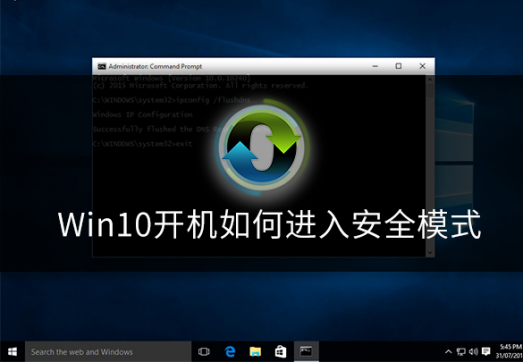Open File Explorer from the taskbar
Viewport: 523px width, 362px height.
[x=255, y=352]
